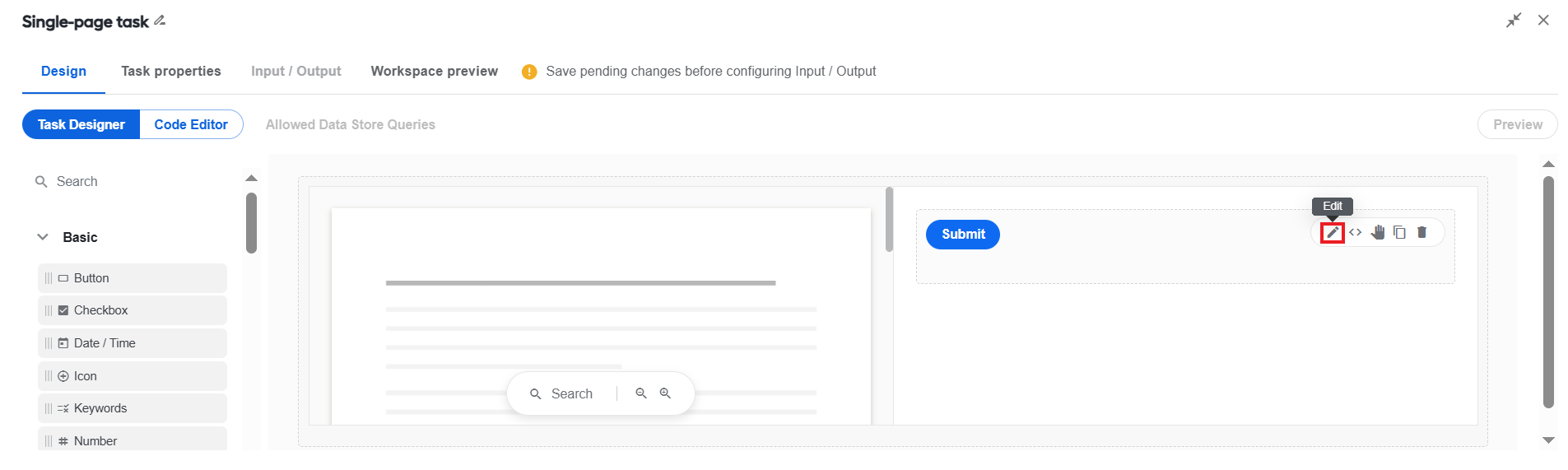Click the Preview button
The width and height of the screenshot is (1568, 470).
point(1517,124)
